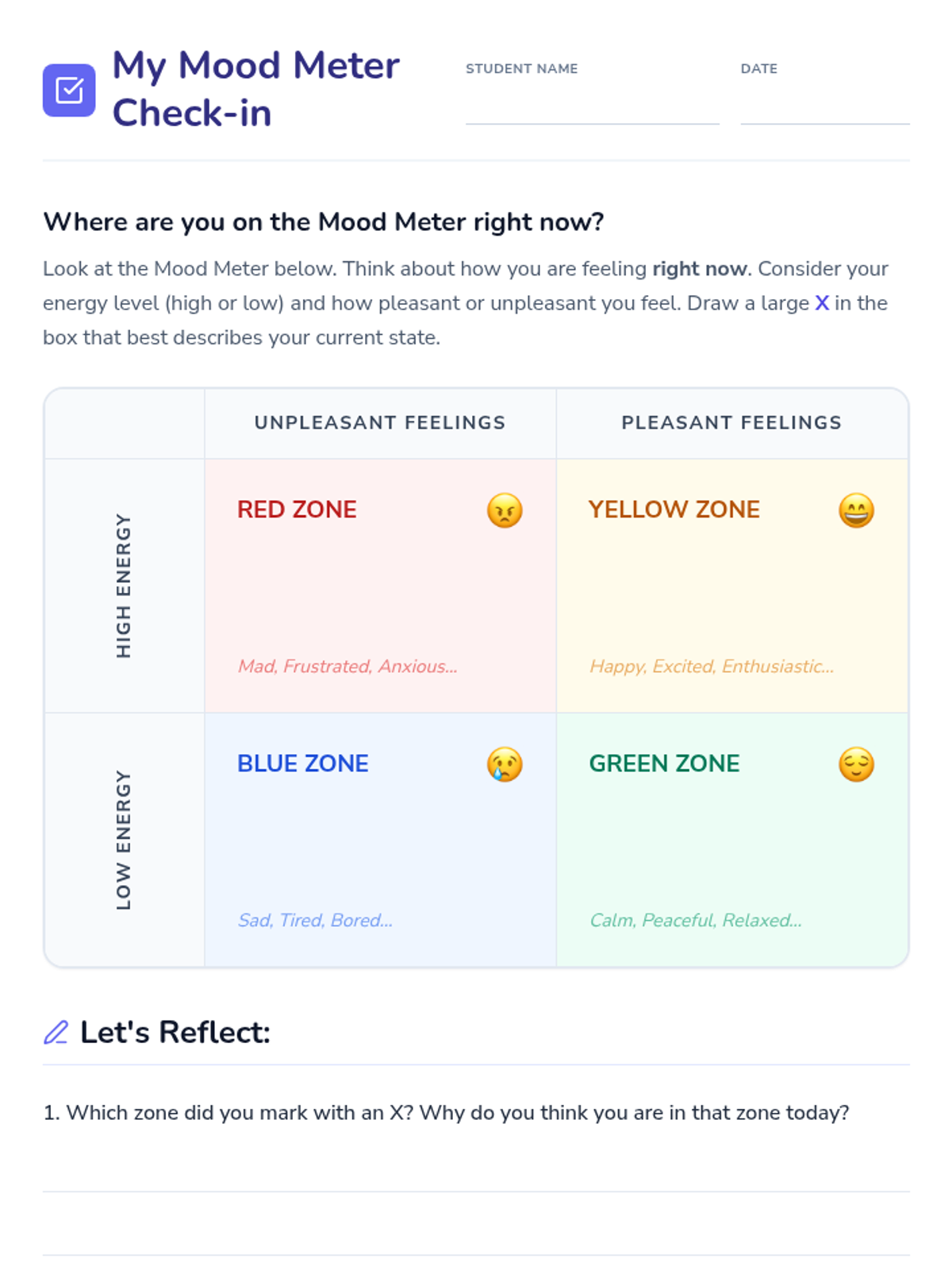Select the Pleasant Feelings column header
Viewport: 952px width, 1270px height.
(x=731, y=423)
